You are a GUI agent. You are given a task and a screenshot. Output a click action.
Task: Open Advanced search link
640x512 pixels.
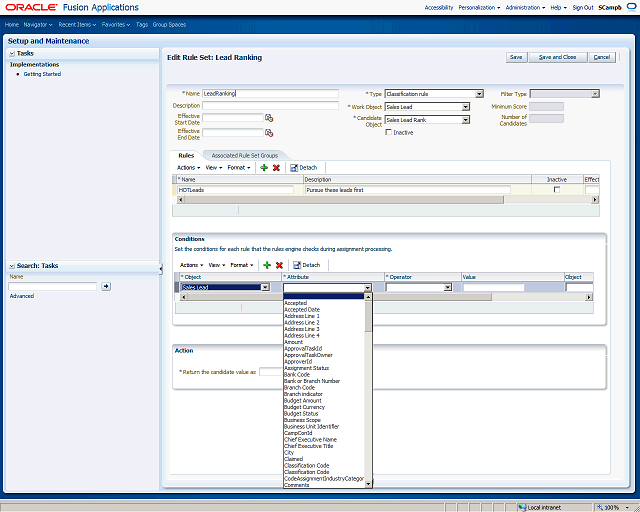[22, 296]
